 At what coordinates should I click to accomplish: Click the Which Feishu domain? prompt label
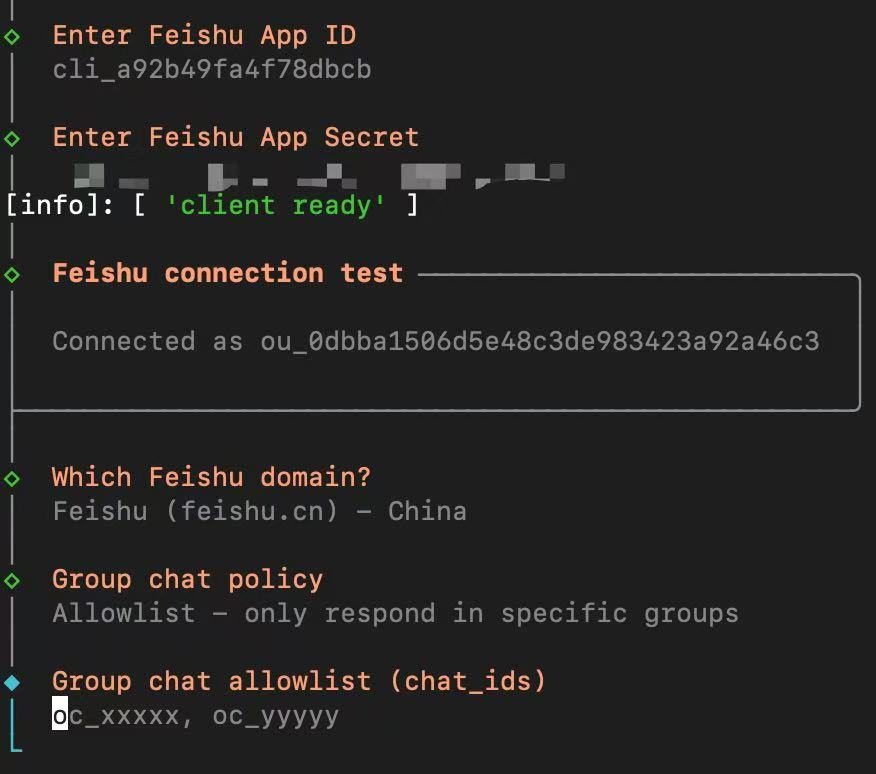(x=211, y=478)
